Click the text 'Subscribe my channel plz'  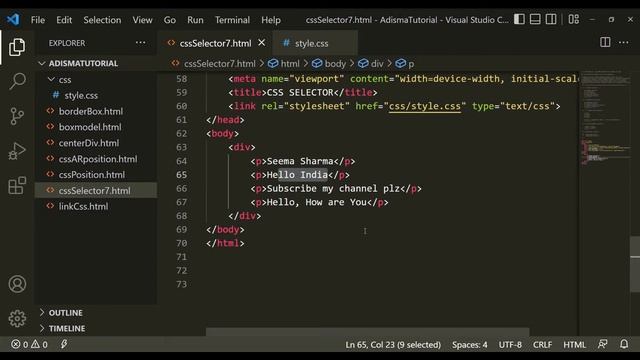point(333,189)
